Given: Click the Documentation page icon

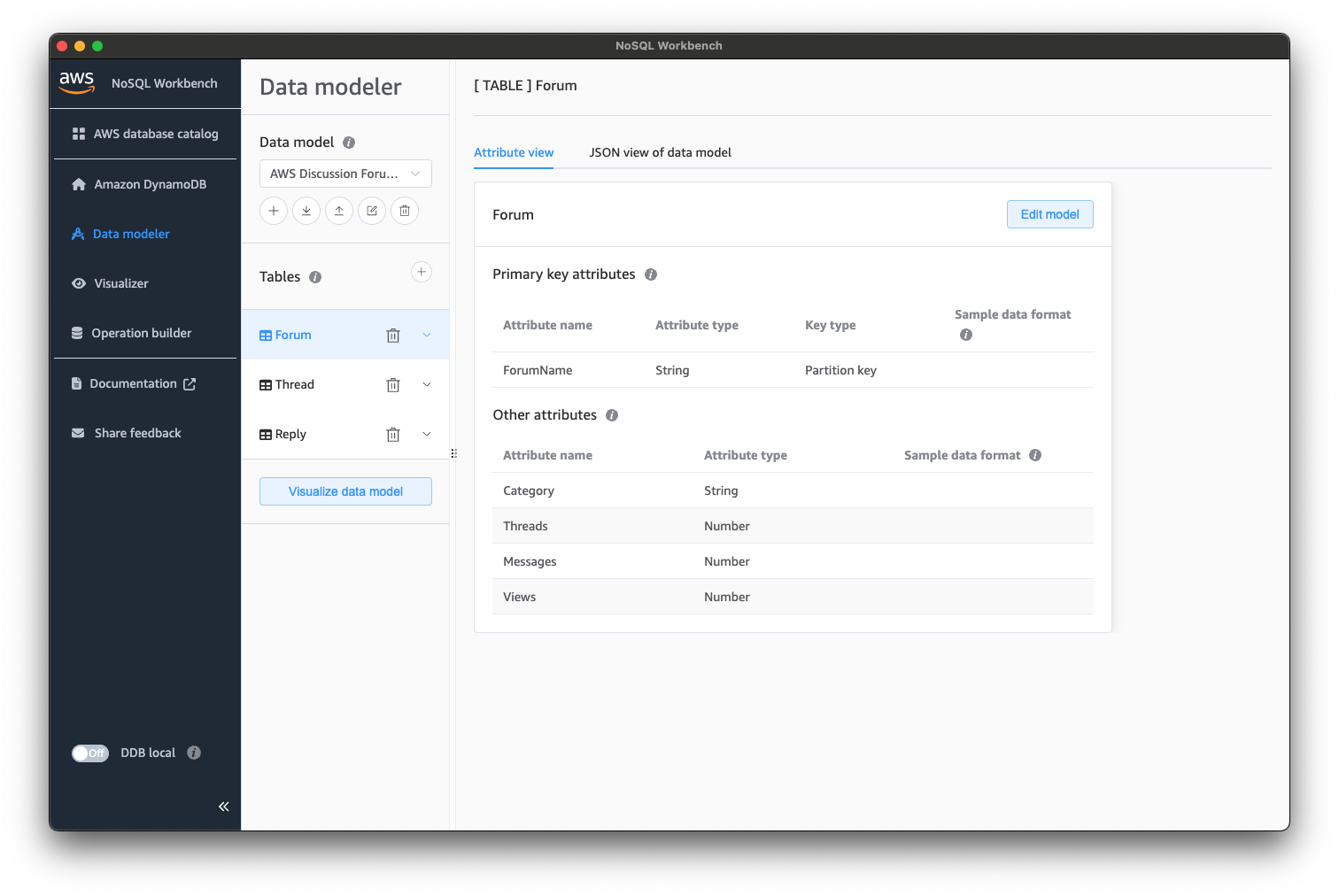Looking at the screenshot, I should (76, 383).
